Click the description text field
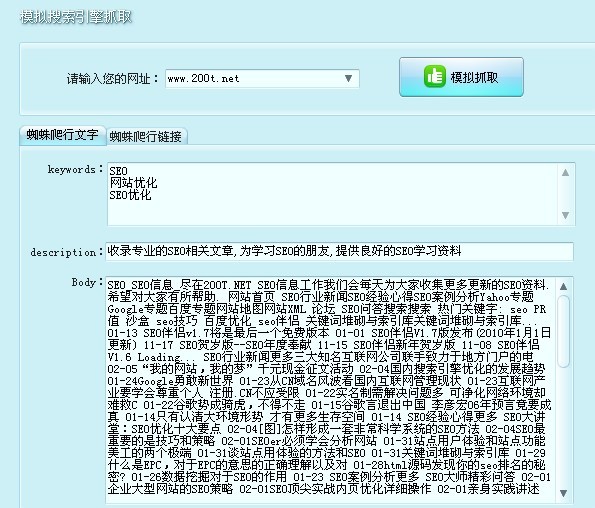 tap(339, 251)
